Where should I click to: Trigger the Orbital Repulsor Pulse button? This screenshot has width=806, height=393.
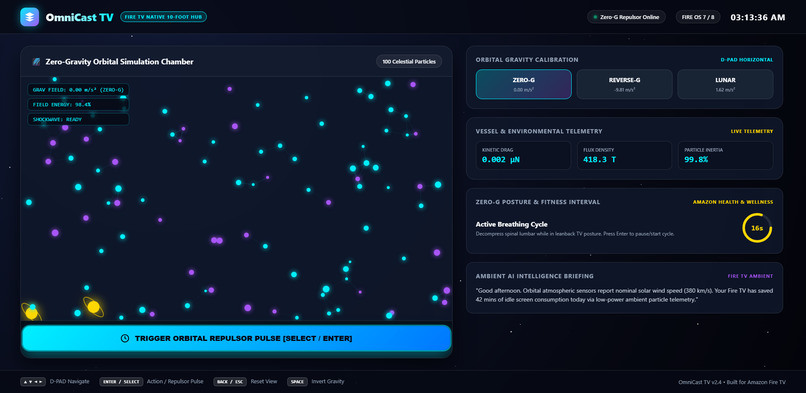(236, 339)
